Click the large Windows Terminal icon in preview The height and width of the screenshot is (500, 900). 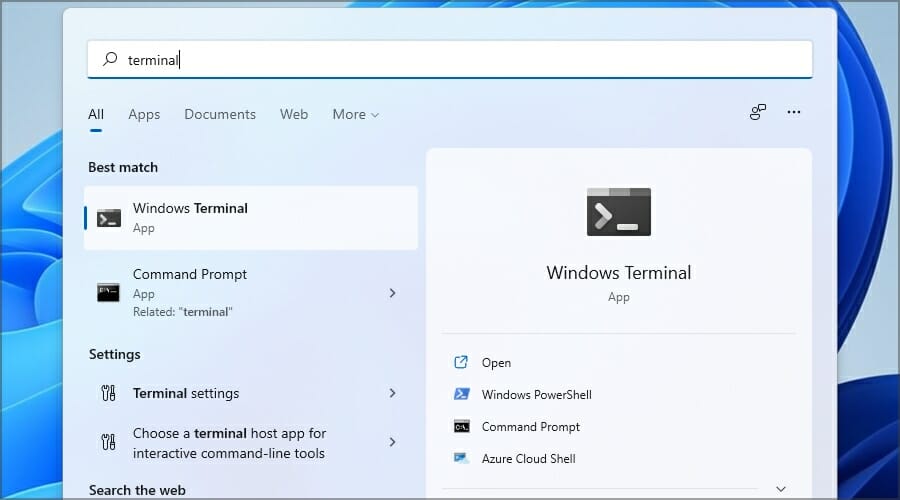[x=619, y=211]
